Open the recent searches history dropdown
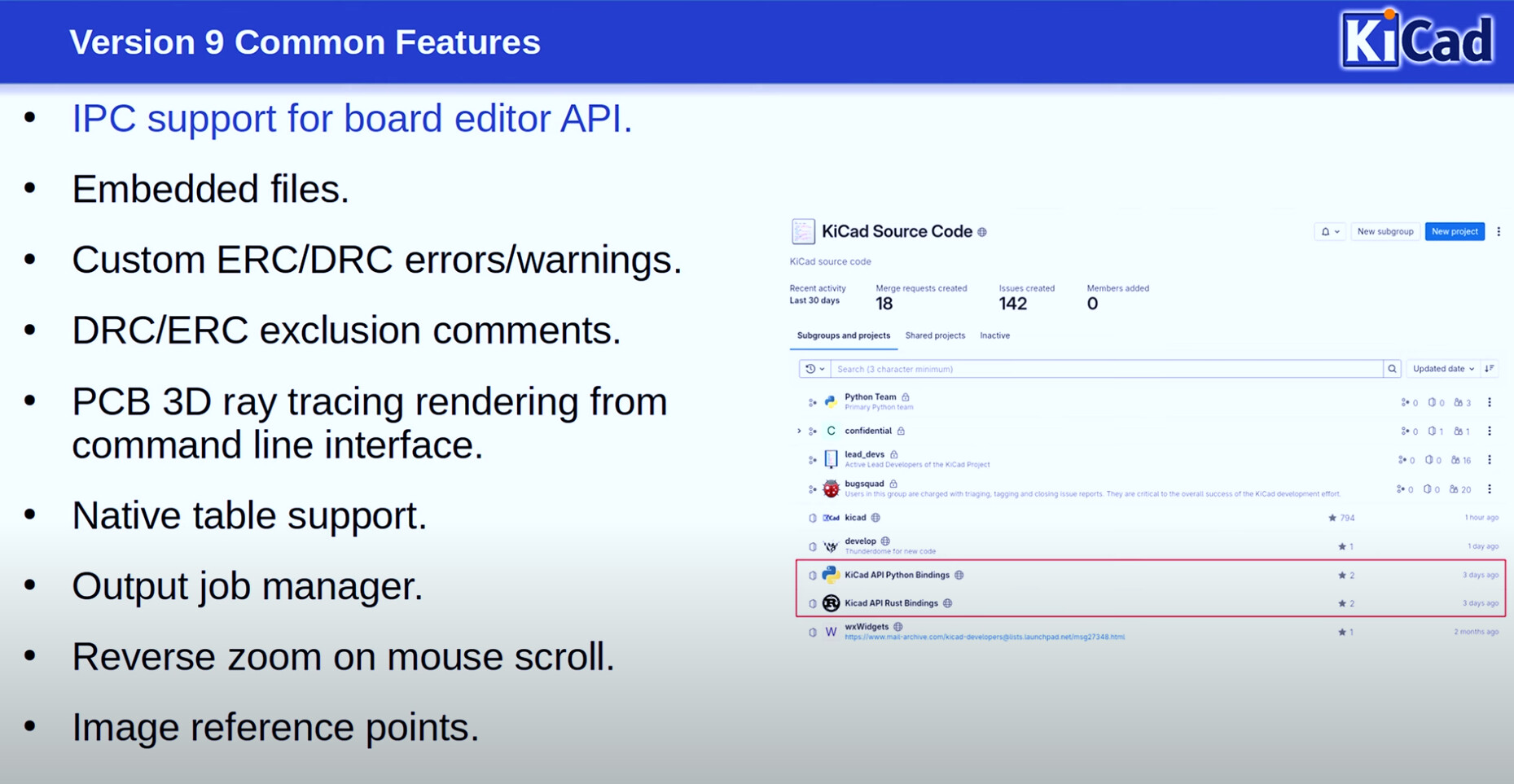Screen dimensions: 1514x784 tap(814, 369)
